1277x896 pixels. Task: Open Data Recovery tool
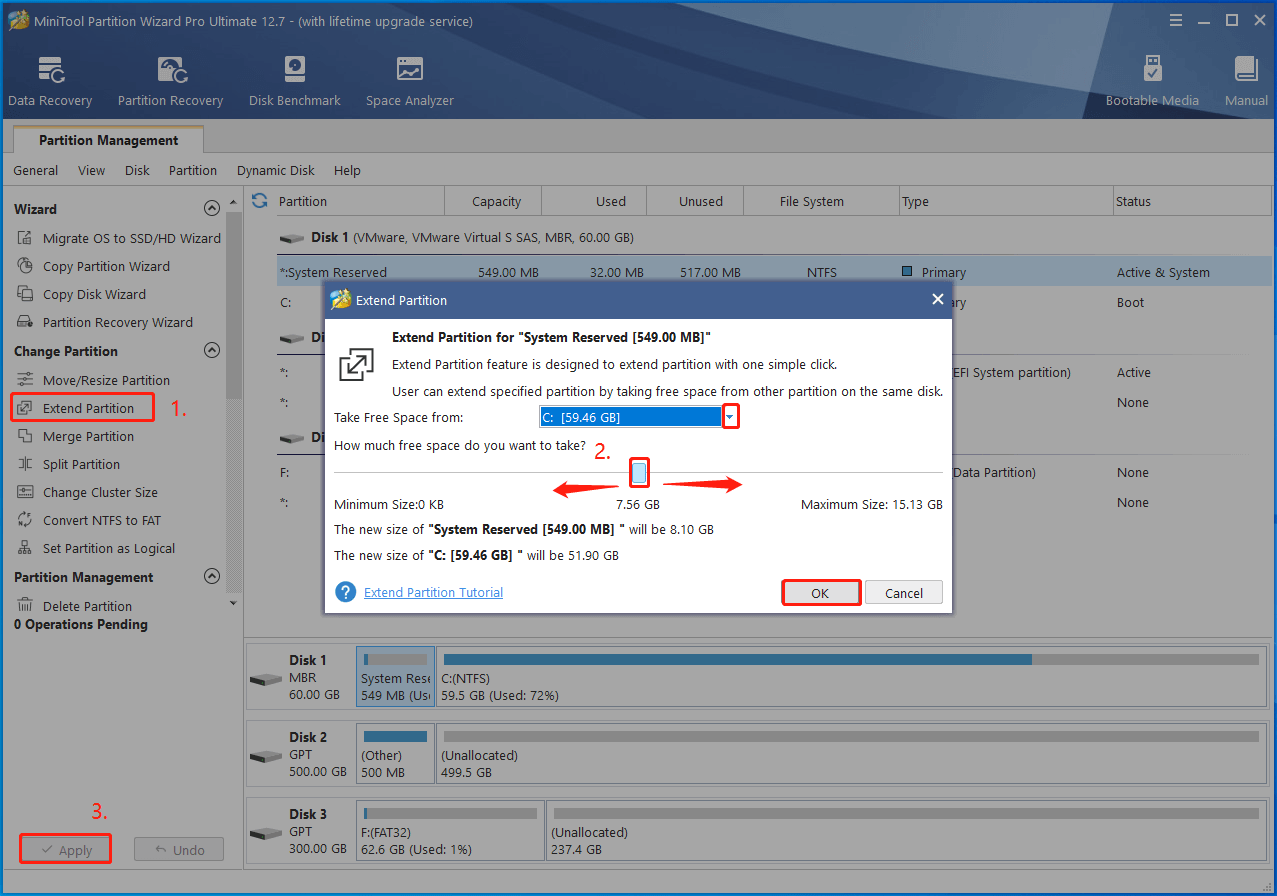click(x=50, y=82)
